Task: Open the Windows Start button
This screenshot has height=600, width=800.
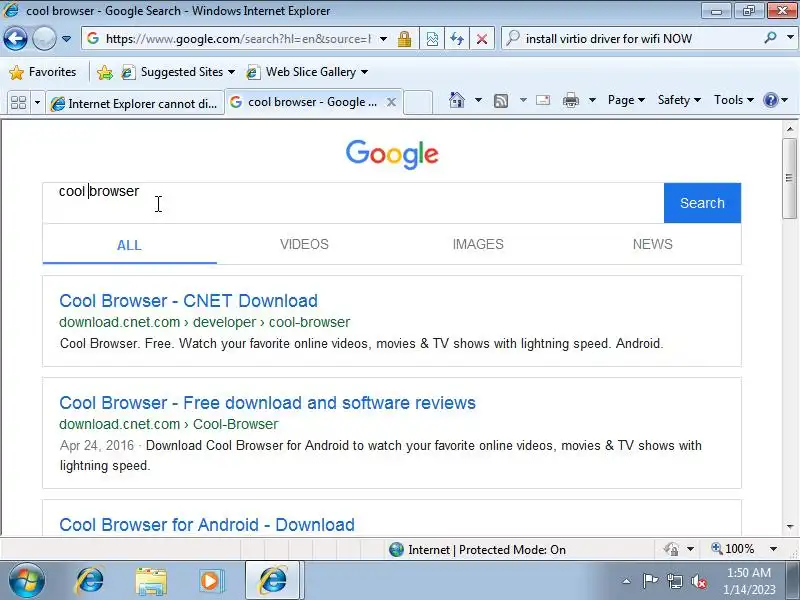Action: pyautogui.click(x=27, y=581)
